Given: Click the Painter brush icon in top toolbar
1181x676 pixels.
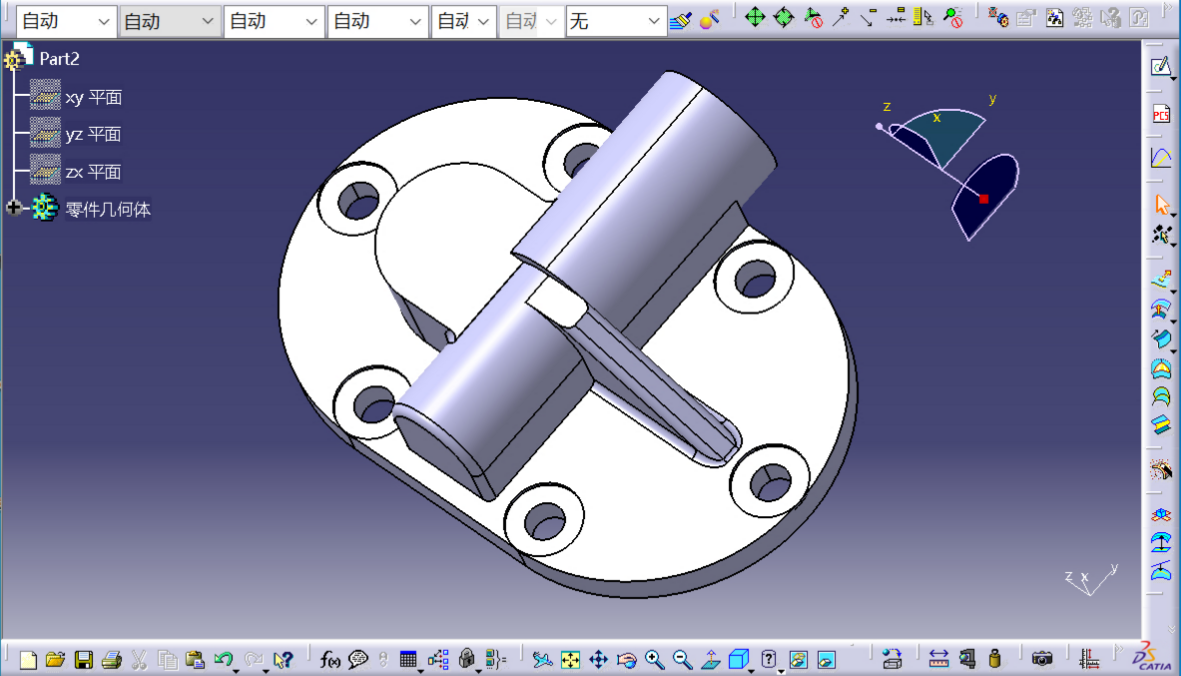Looking at the screenshot, I should click(x=680, y=19).
